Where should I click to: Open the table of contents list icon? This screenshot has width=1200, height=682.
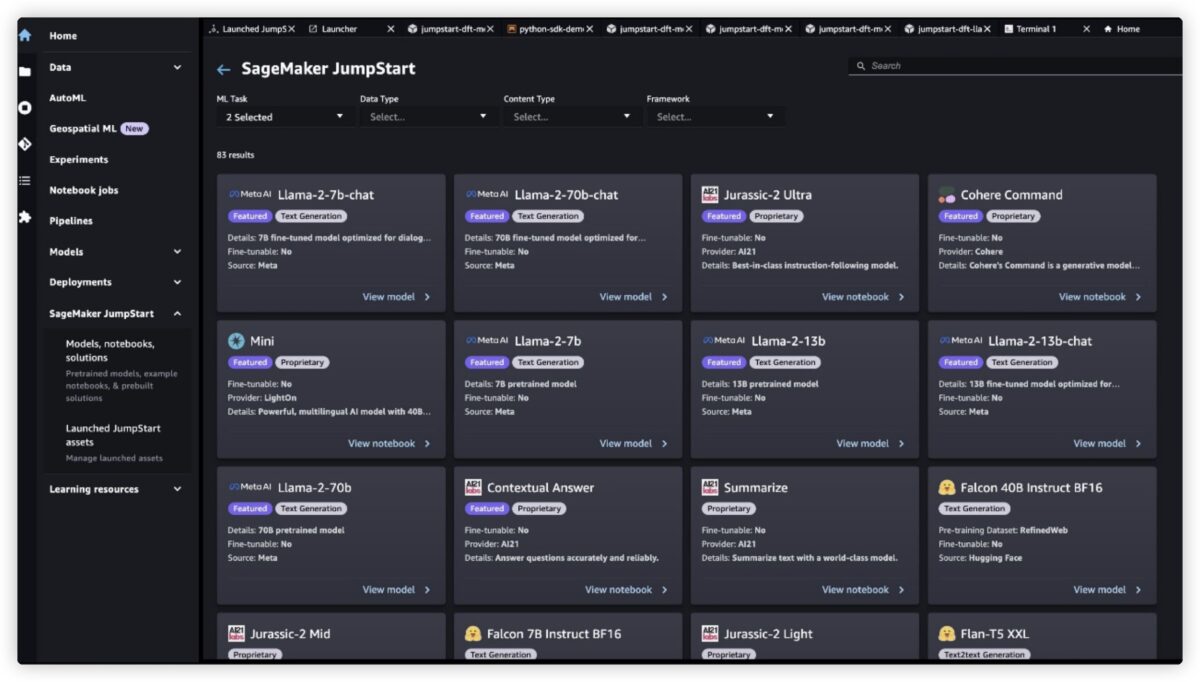tap(25, 180)
